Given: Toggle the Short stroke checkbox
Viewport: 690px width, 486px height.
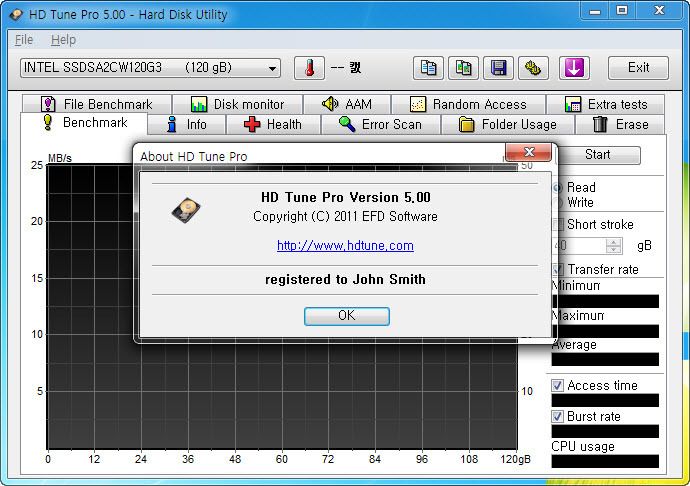Looking at the screenshot, I should (x=558, y=225).
